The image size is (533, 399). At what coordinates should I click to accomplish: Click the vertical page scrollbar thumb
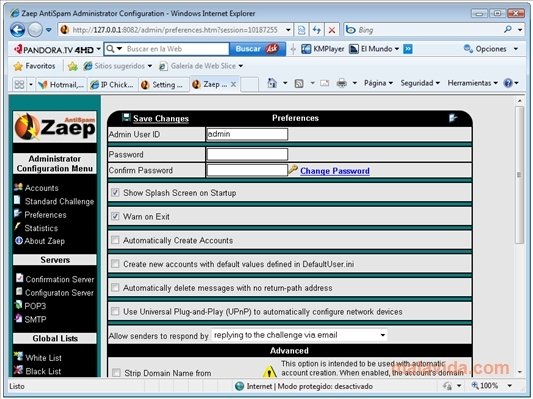click(519, 175)
